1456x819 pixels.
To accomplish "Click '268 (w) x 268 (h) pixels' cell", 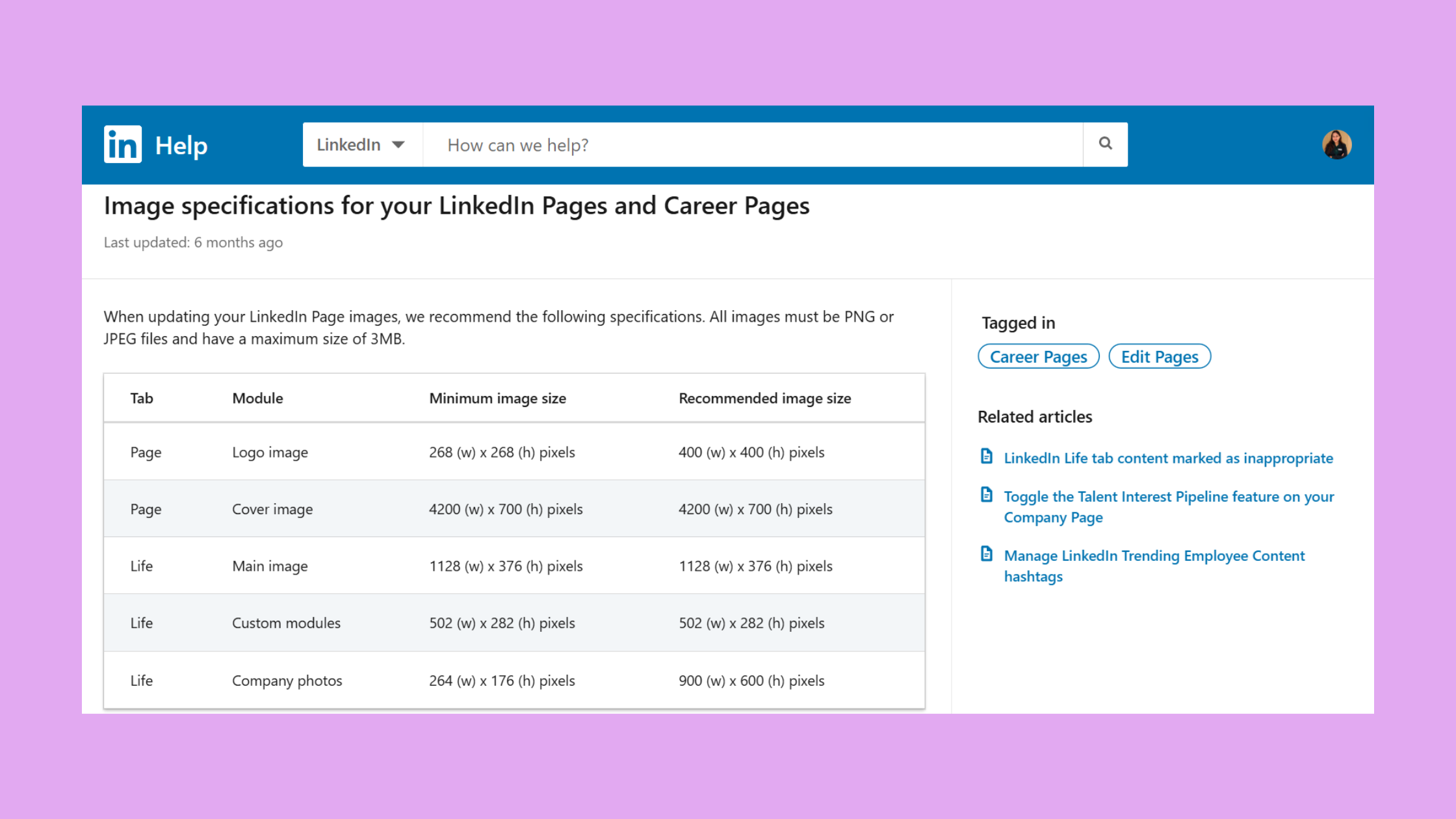I will [502, 452].
